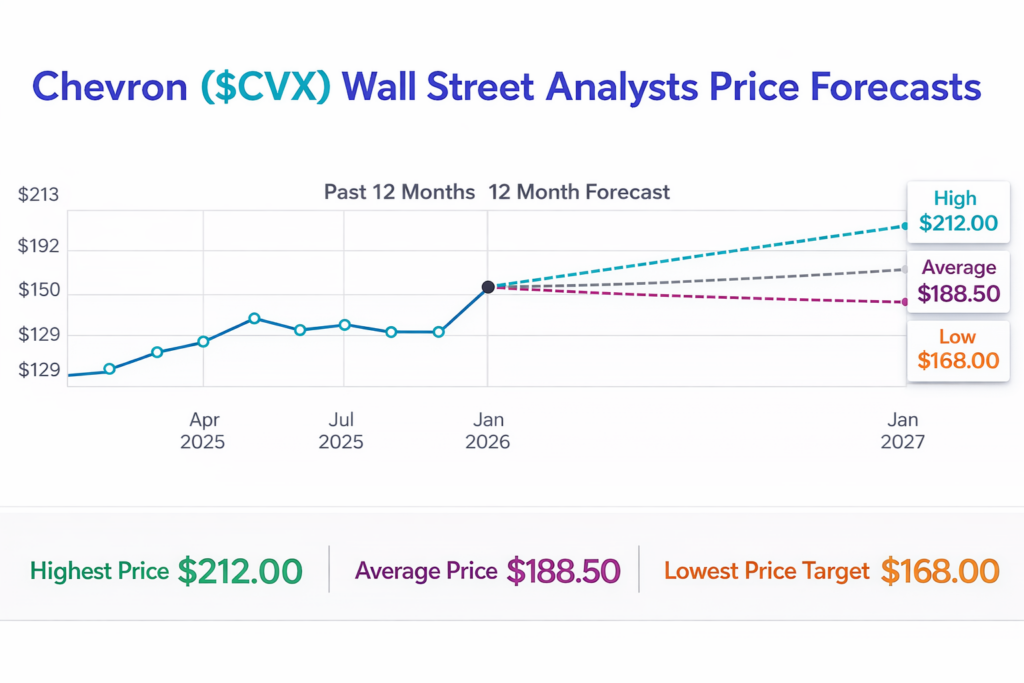
Task: Click the gray Average forecast endpoint dot
Action: click(x=905, y=269)
